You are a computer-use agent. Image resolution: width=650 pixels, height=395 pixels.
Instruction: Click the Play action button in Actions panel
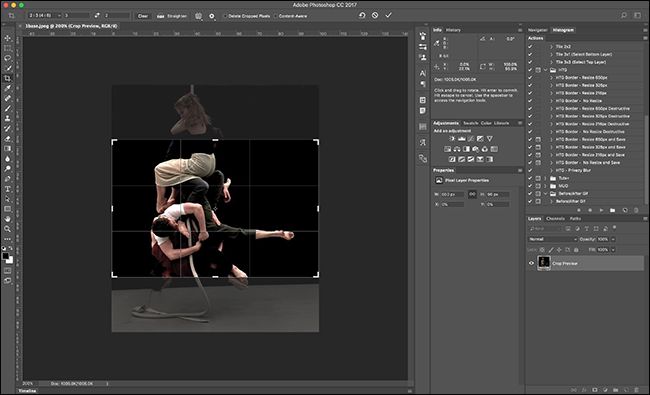pyautogui.click(x=601, y=210)
